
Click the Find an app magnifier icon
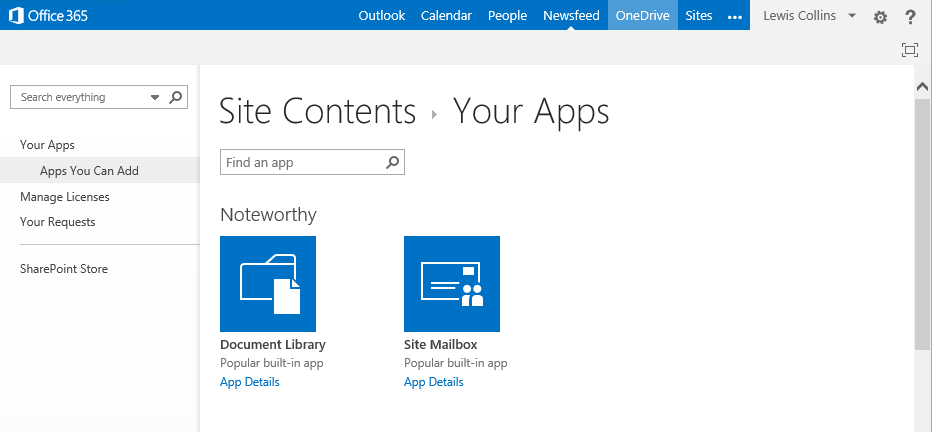pyautogui.click(x=393, y=162)
